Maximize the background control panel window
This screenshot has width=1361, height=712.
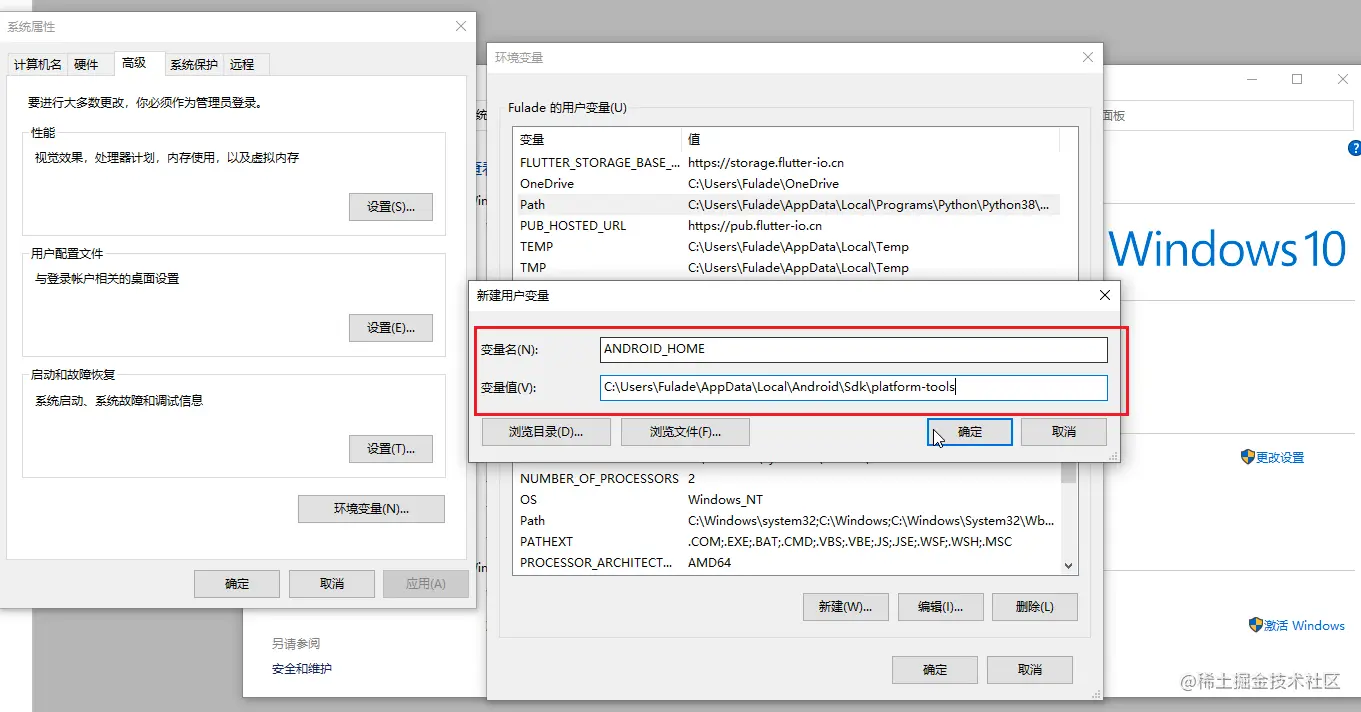click(x=1297, y=79)
